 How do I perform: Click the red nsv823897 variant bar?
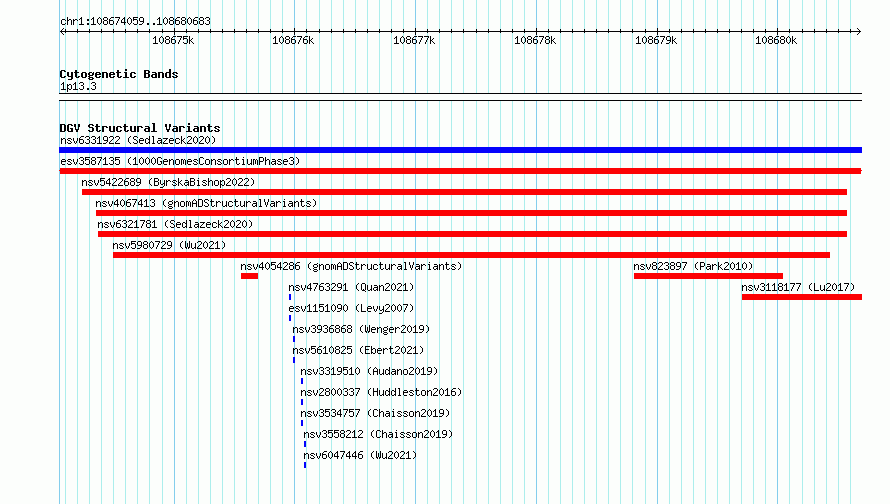708,276
